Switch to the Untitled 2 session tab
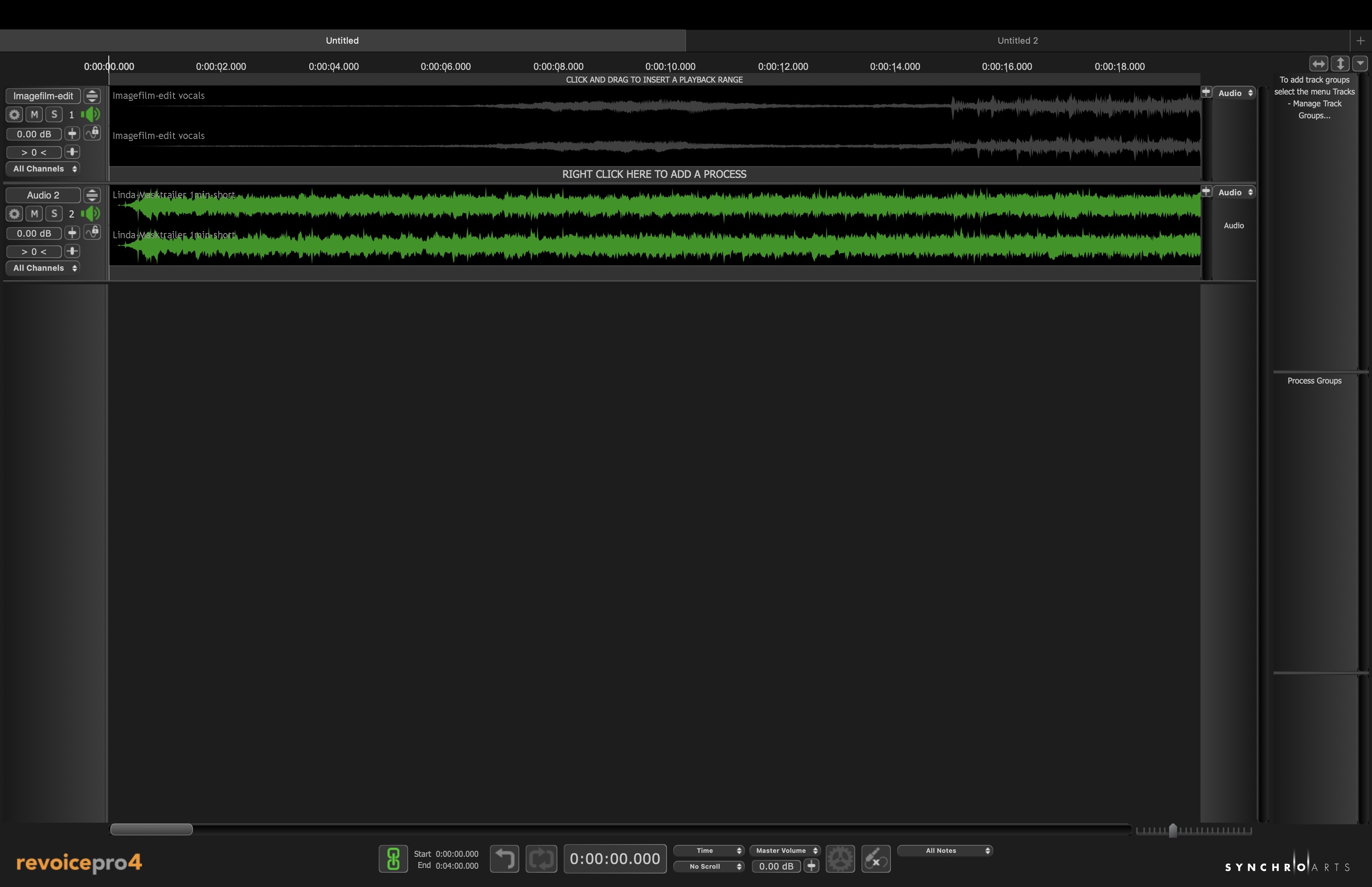The width and height of the screenshot is (1372, 887). (x=1017, y=40)
